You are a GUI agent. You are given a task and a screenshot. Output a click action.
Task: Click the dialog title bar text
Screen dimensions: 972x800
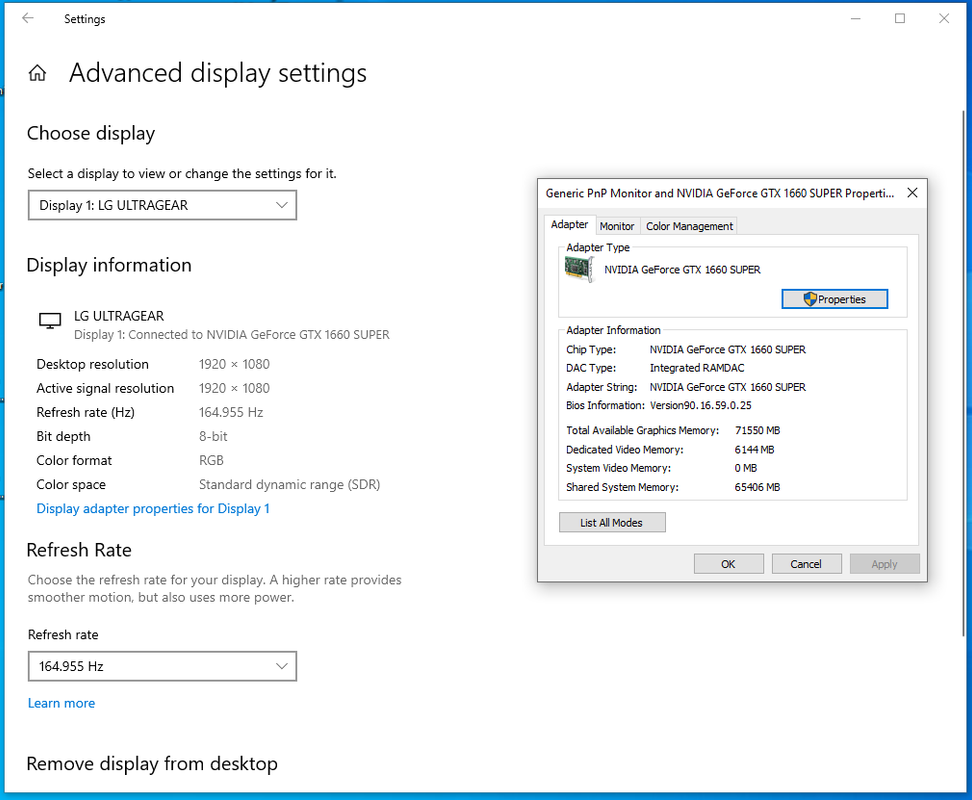(x=720, y=193)
